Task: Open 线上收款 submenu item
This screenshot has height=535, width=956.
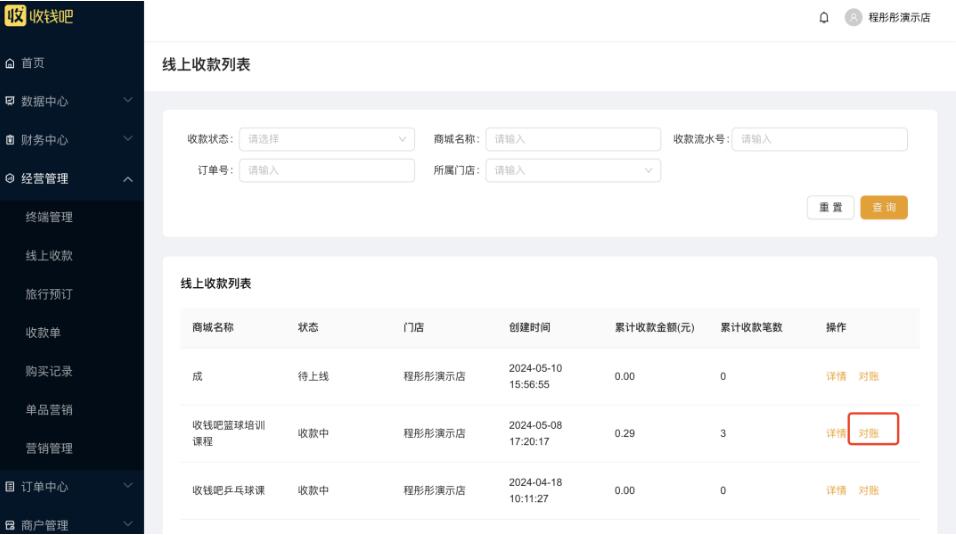Action: 49,256
